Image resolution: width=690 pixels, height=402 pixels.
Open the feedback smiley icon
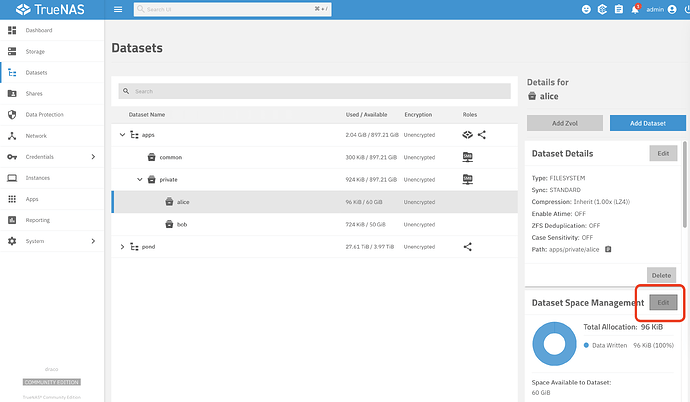pos(586,9)
